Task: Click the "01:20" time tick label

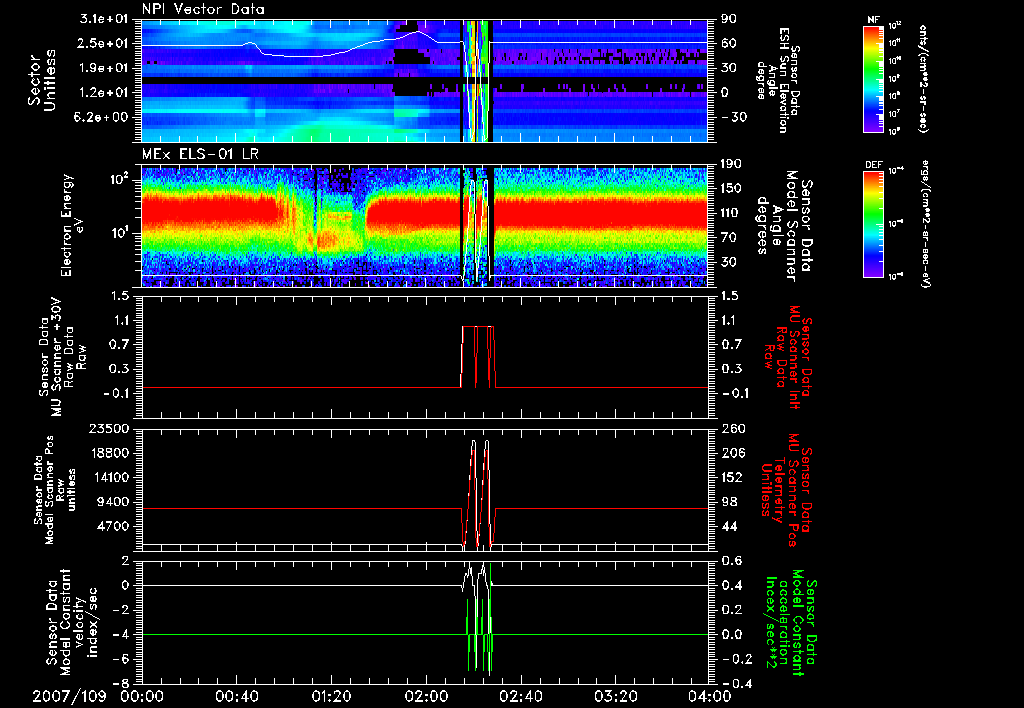Action: click(331, 696)
